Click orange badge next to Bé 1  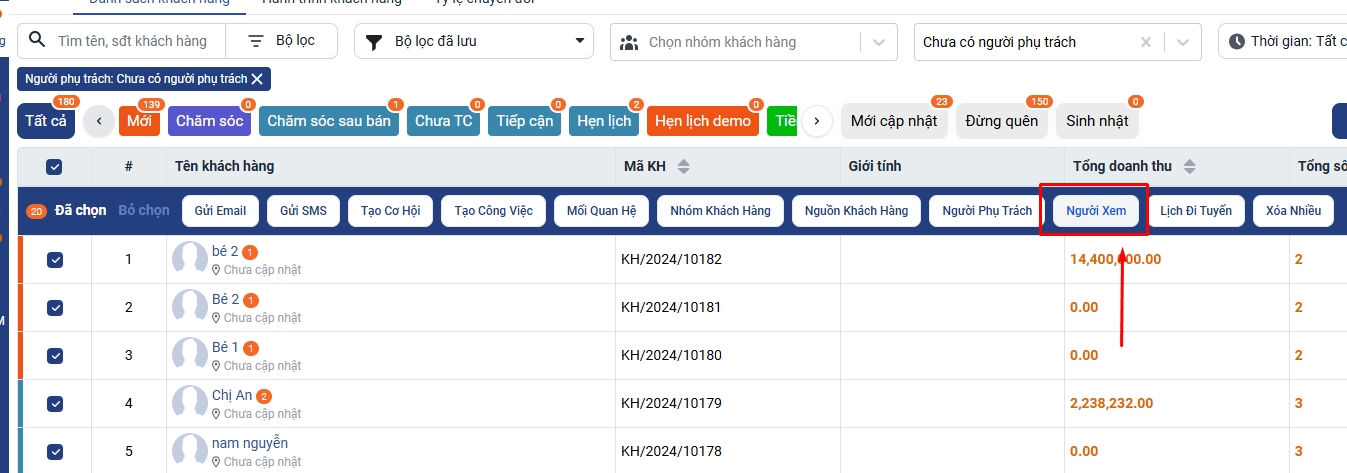click(x=251, y=348)
